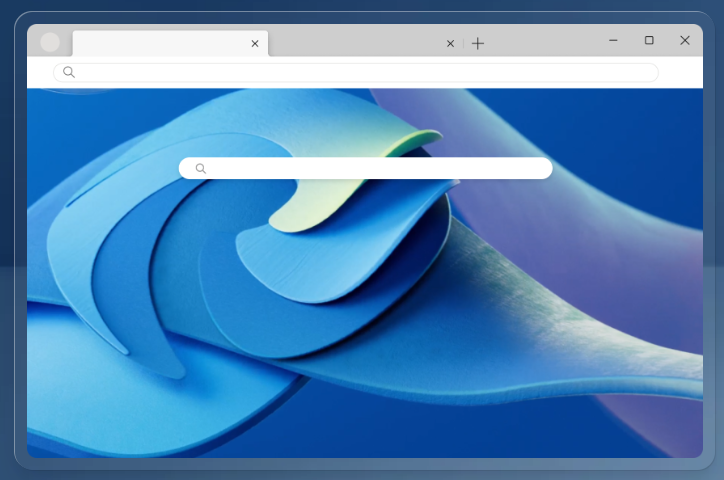Click the address bar magnifier icon
Screen dimensions: 724x480
(x=69, y=72)
